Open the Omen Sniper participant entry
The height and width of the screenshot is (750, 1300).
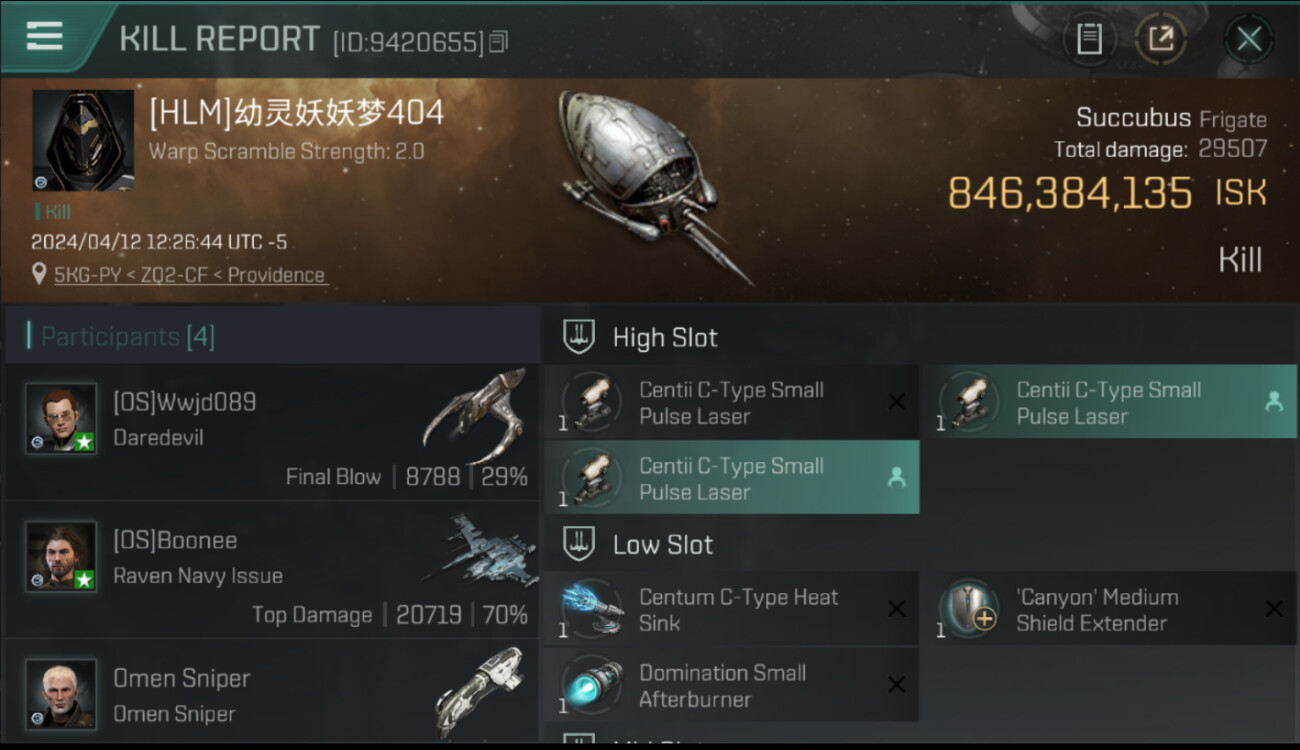coord(272,694)
